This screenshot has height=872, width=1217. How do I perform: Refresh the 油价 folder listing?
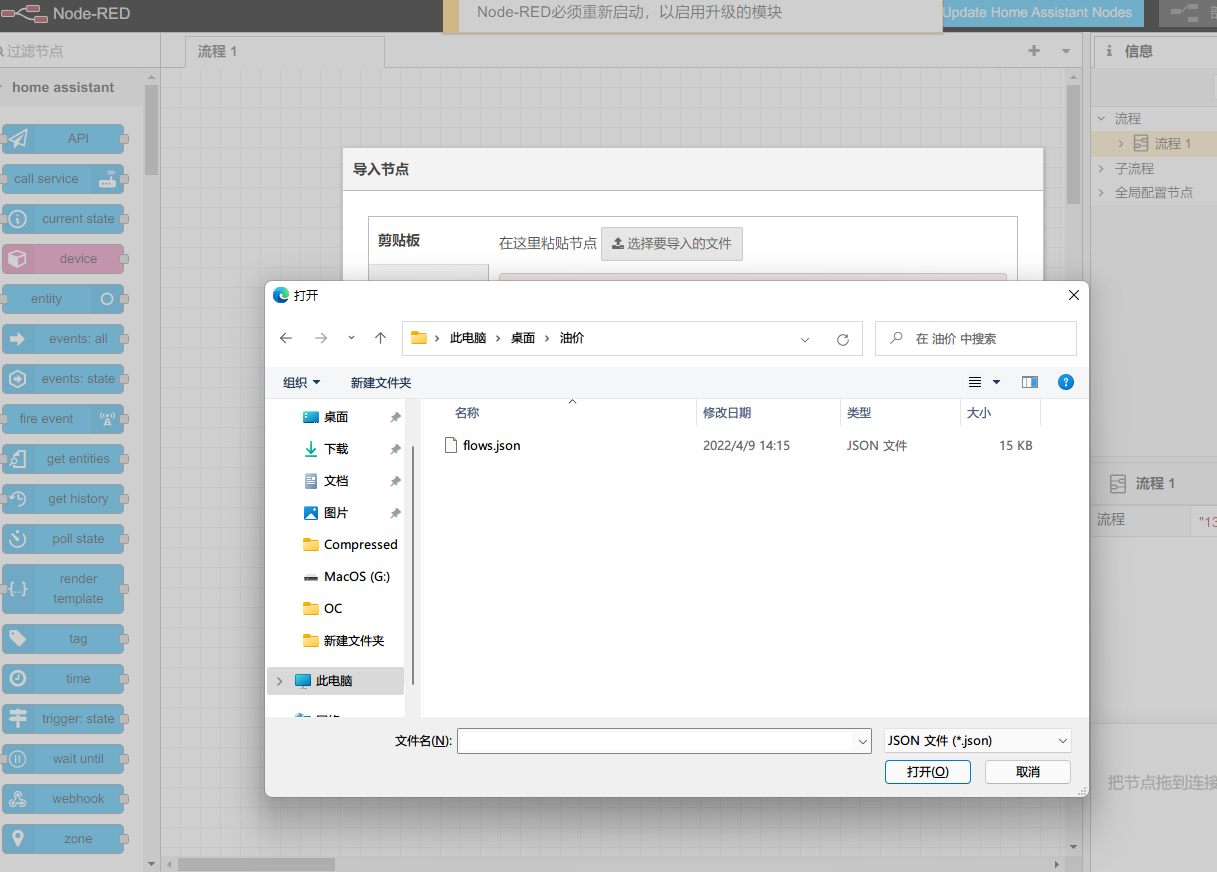[843, 339]
